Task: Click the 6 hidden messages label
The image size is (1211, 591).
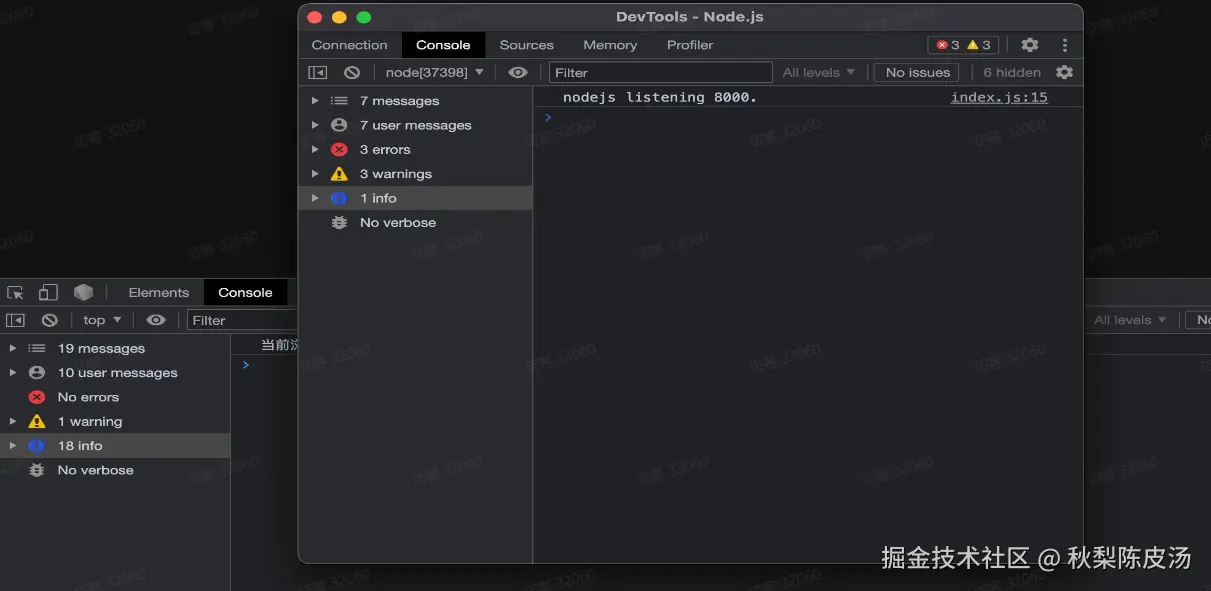Action: pos(1011,72)
